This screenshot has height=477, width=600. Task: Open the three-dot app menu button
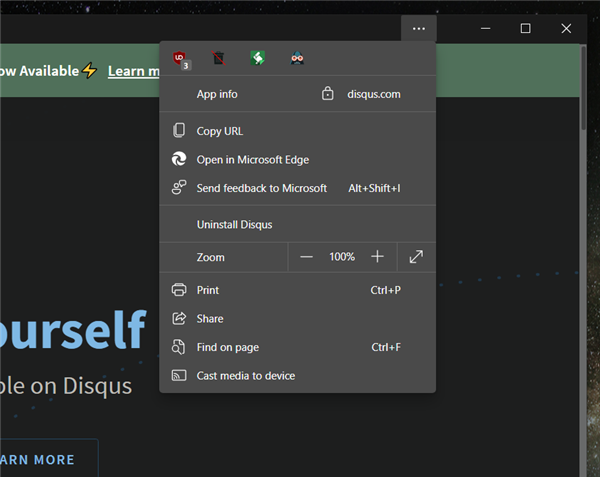[x=419, y=28]
